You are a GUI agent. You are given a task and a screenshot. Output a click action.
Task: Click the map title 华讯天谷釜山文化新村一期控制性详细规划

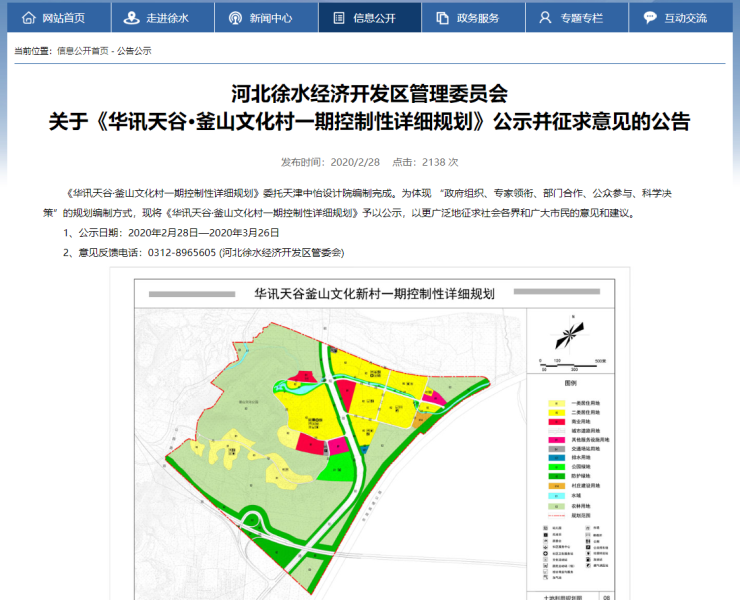[374, 294]
